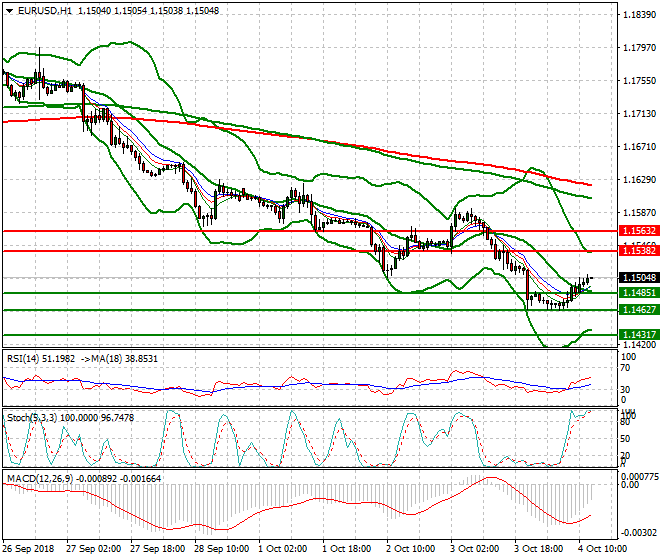Select the green 1.14627 horizontal line
660x560 pixels.
click(310, 310)
